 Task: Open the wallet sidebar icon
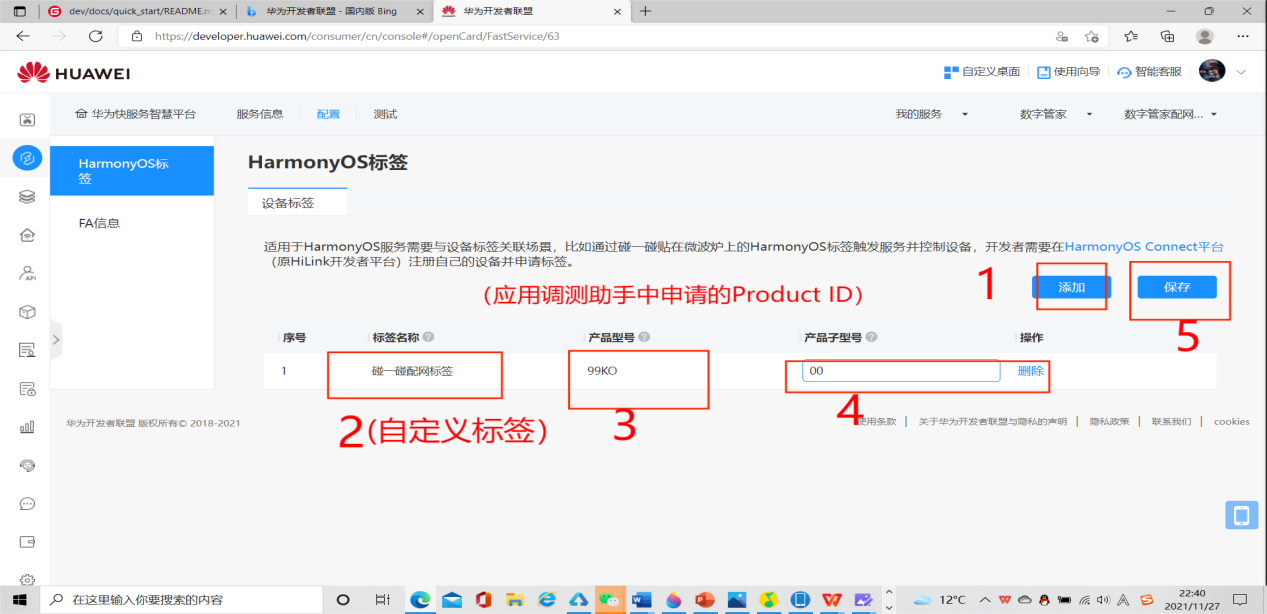point(27,542)
